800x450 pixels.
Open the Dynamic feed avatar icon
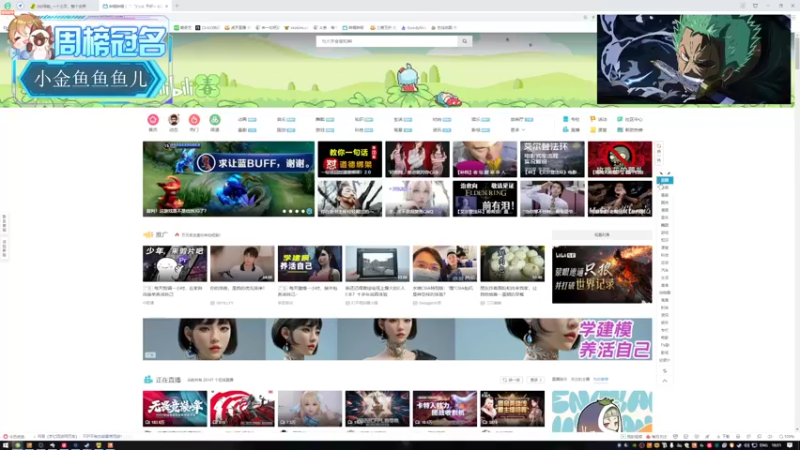click(173, 120)
